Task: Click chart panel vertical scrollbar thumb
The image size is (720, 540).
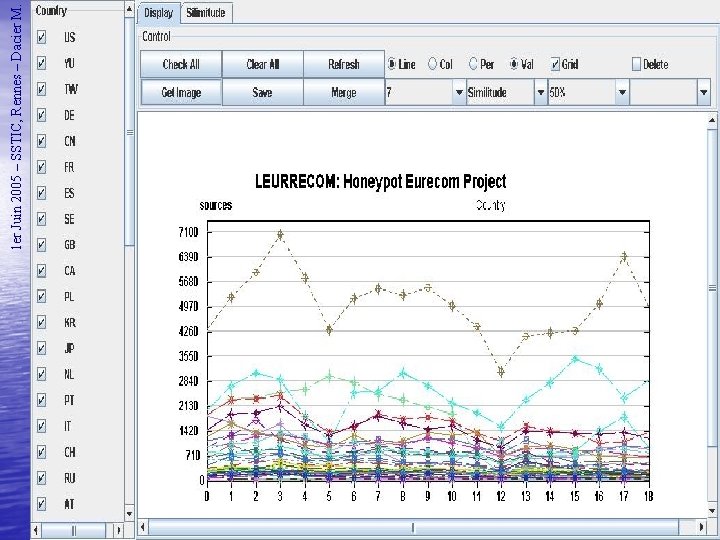Action: (712, 287)
